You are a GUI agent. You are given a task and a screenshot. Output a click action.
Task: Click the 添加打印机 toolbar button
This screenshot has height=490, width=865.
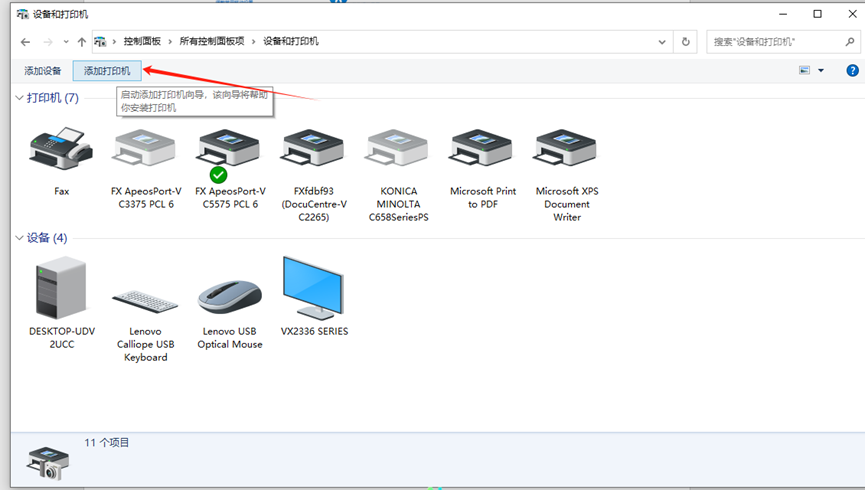pos(107,71)
